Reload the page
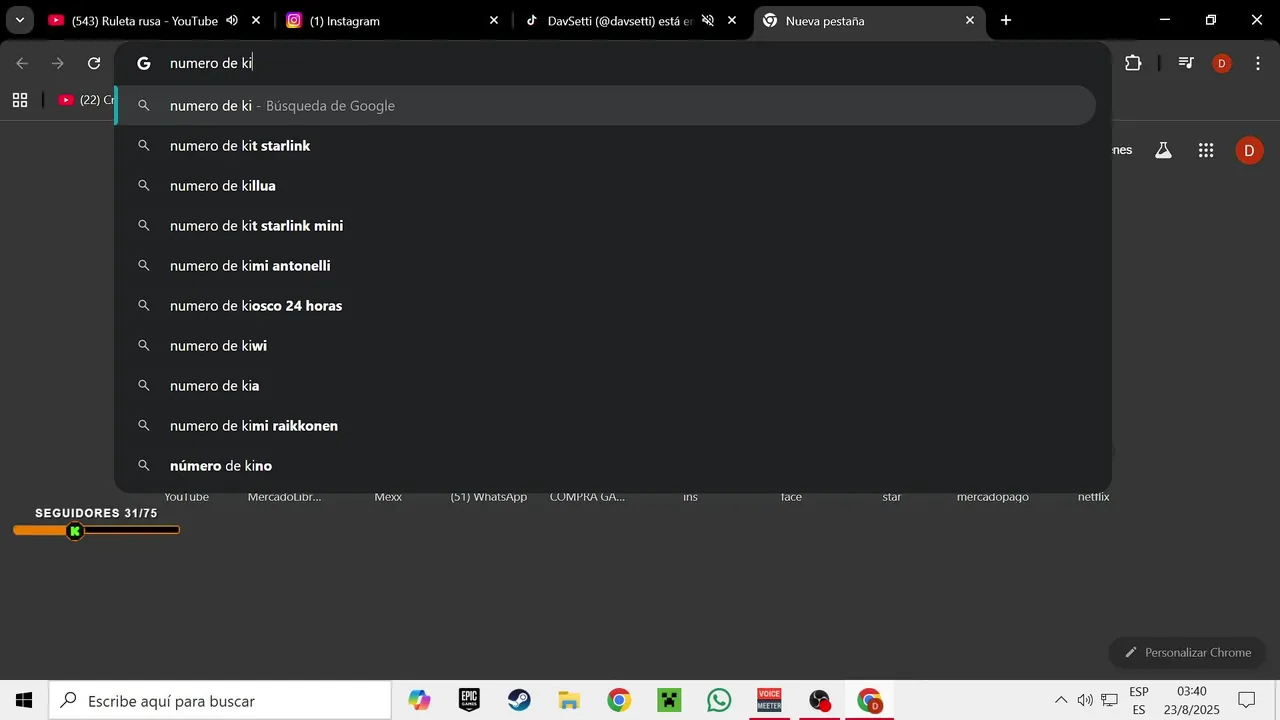 pyautogui.click(x=94, y=63)
